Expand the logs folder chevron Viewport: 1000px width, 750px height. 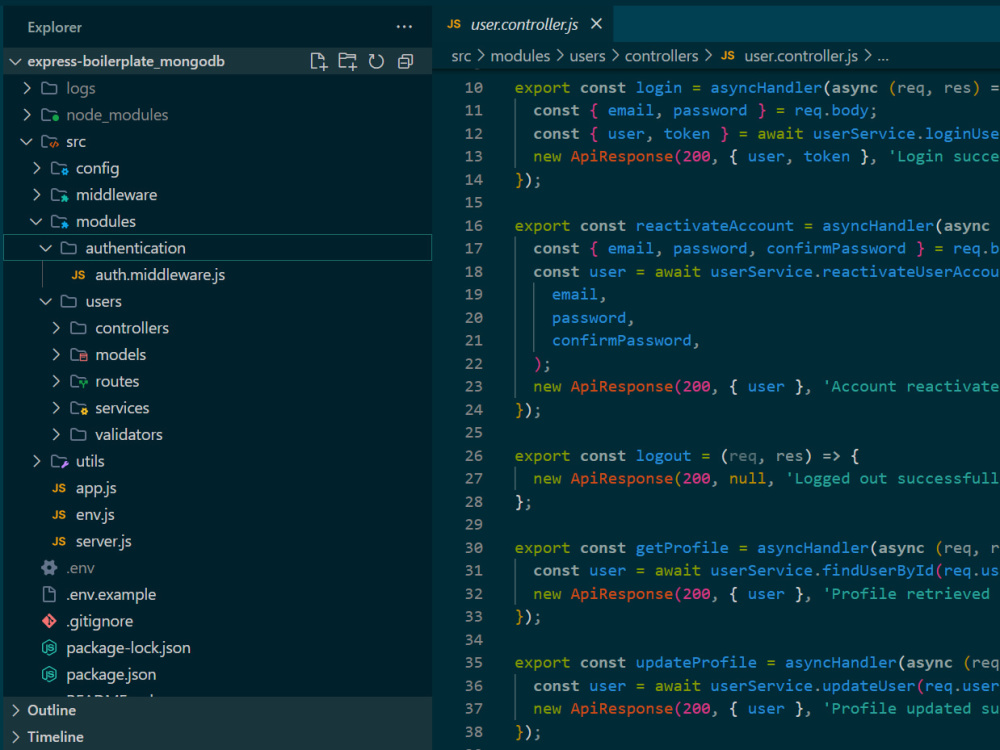tap(27, 88)
